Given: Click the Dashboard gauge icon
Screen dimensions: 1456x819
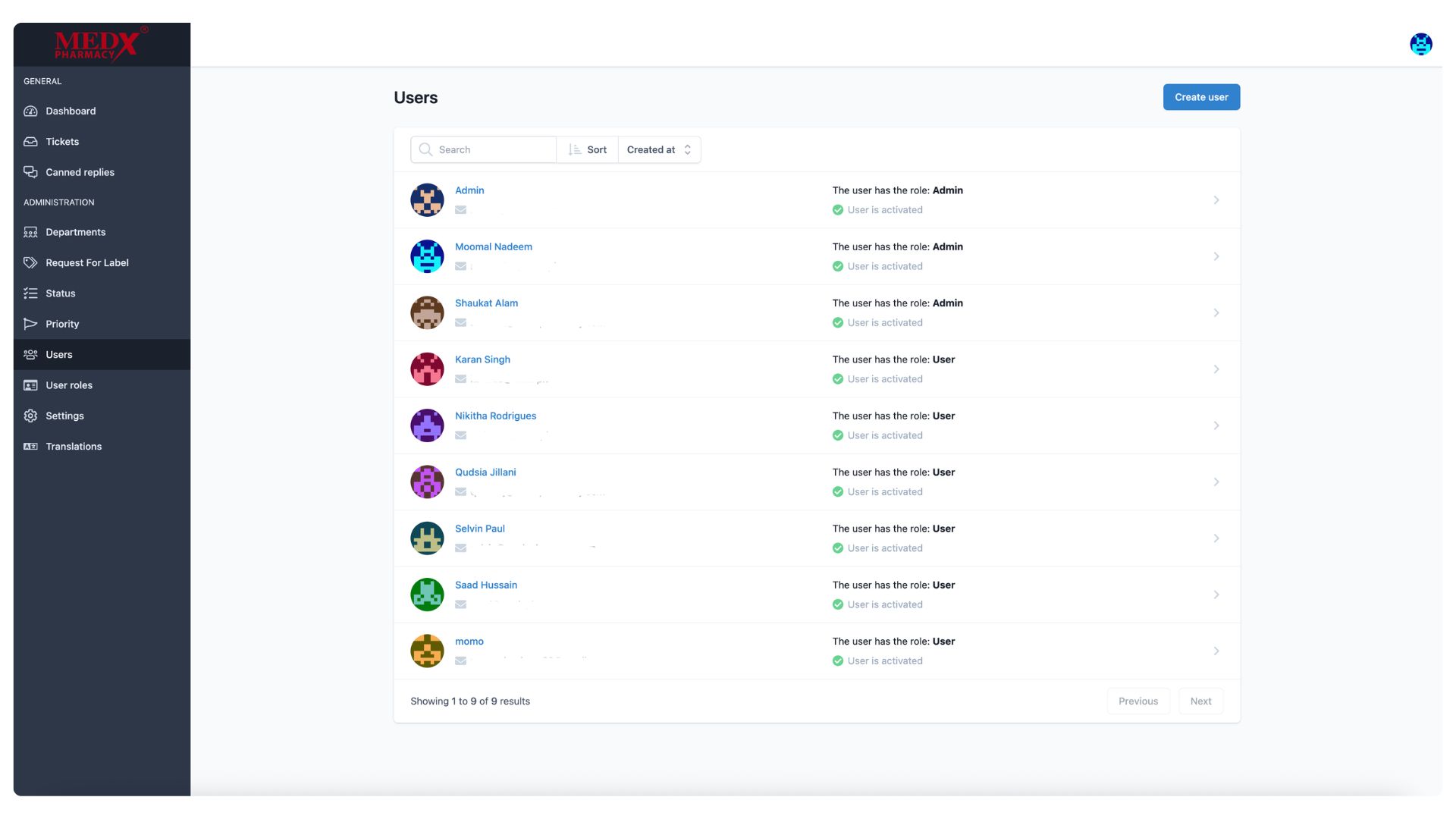Looking at the screenshot, I should pyautogui.click(x=30, y=111).
